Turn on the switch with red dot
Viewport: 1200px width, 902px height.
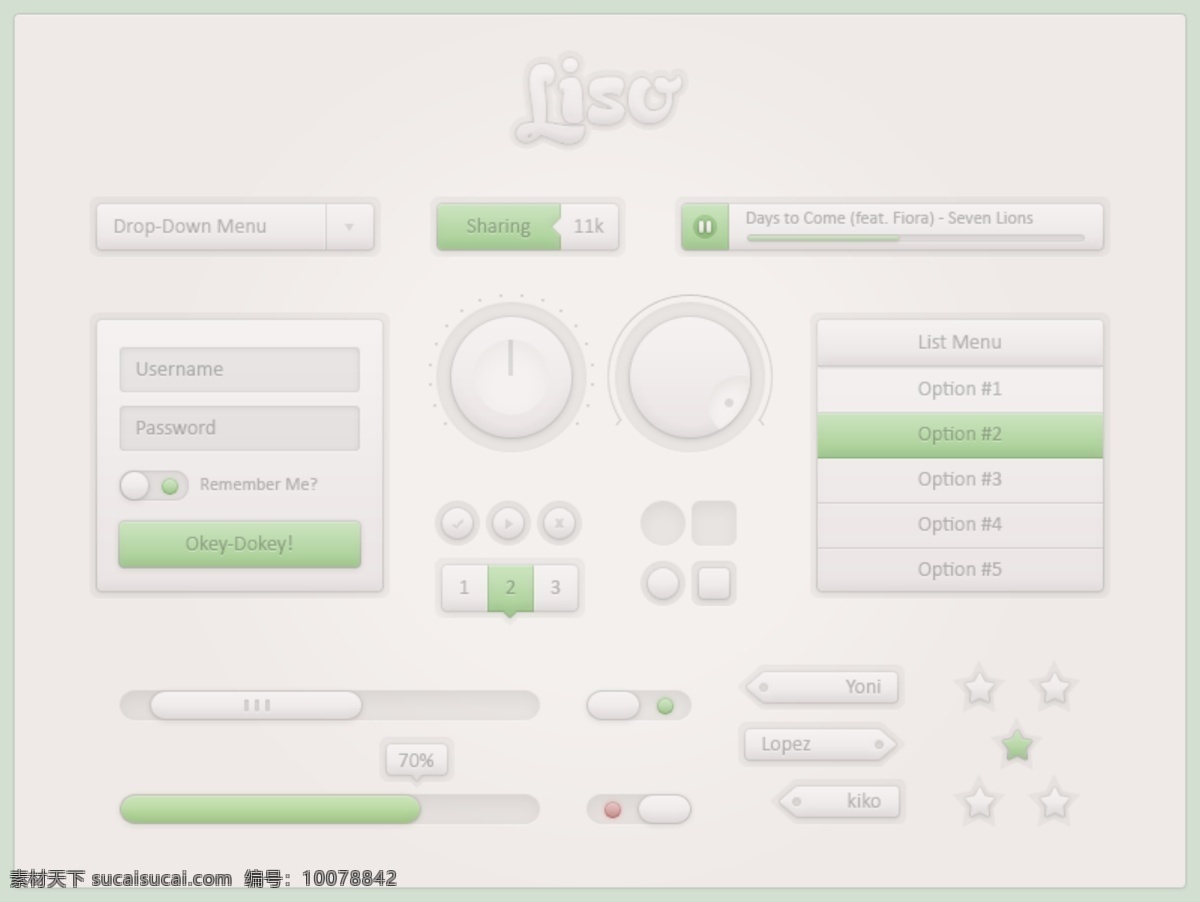pyautogui.click(x=638, y=809)
